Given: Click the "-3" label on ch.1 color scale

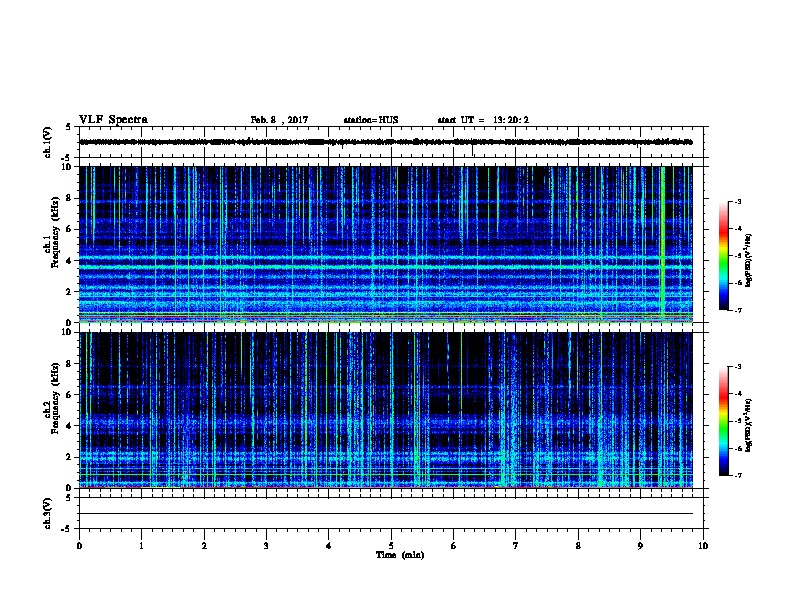Looking at the screenshot, I should (x=737, y=201).
